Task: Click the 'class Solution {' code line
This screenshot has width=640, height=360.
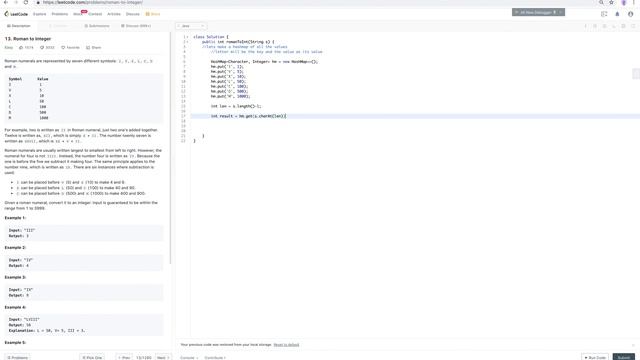Action: [x=211, y=37]
